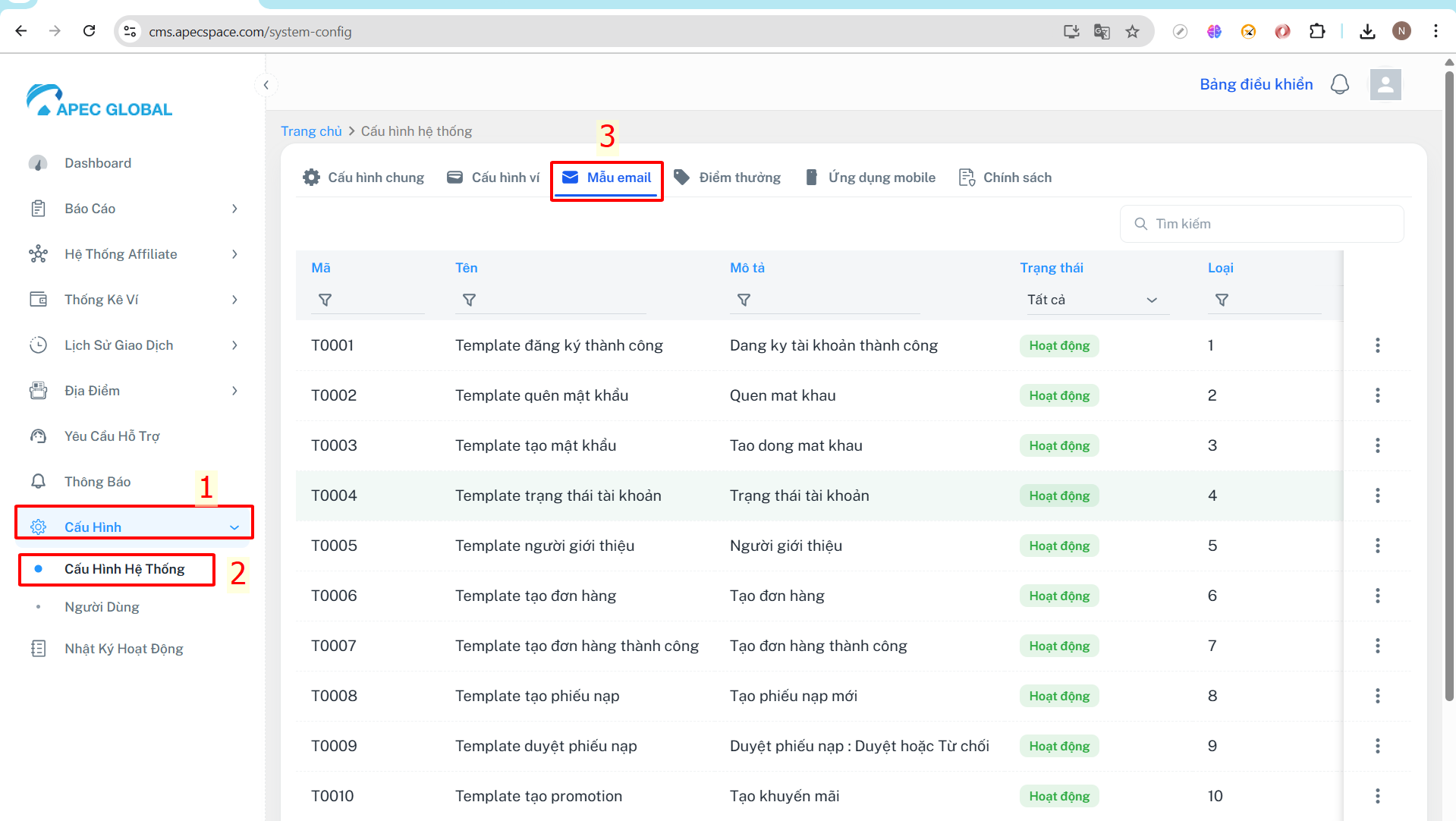Click 'Trạng thái tài khoản' description cell
1456x821 pixels.
click(800, 495)
